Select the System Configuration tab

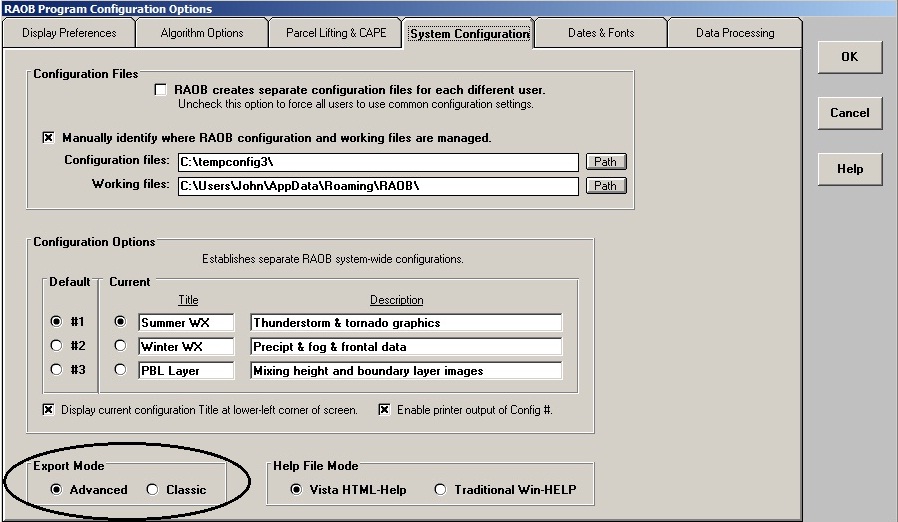469,33
